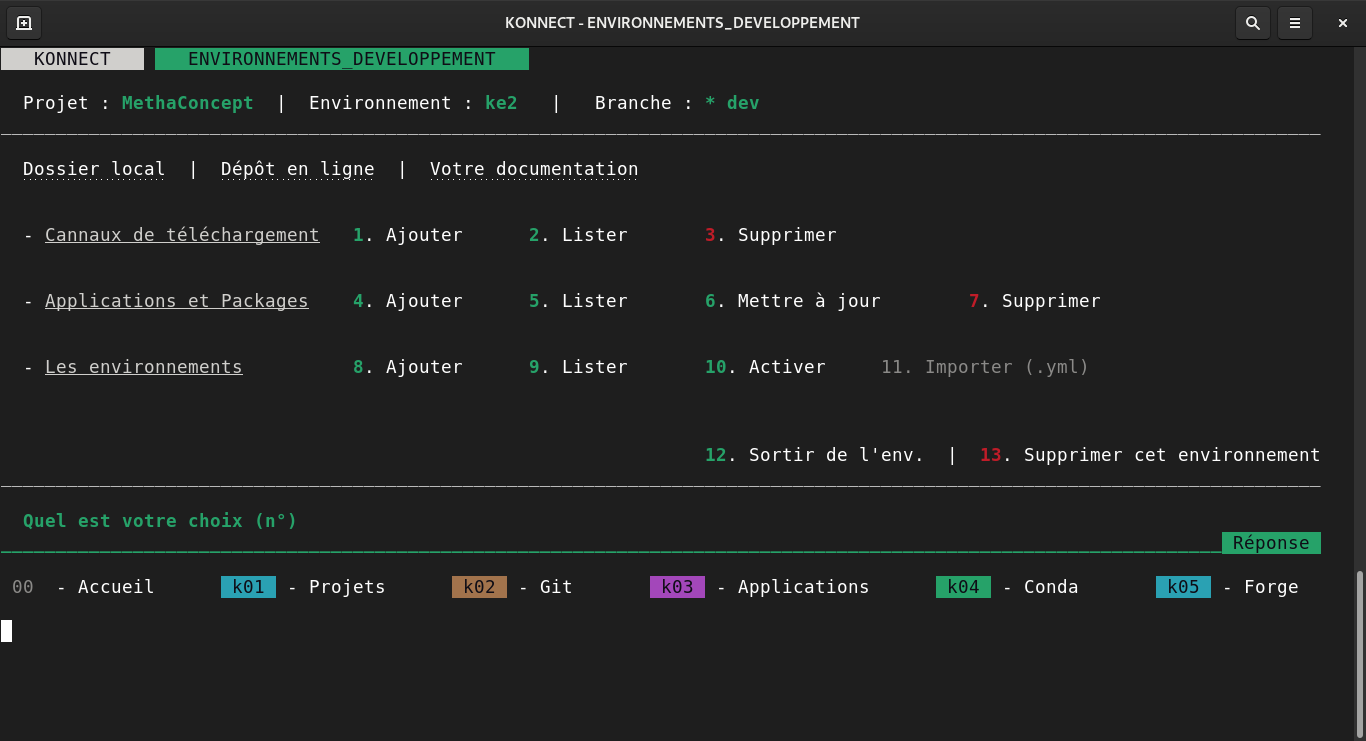Open the terminal search icon
The image size is (1366, 741).
point(1252,23)
